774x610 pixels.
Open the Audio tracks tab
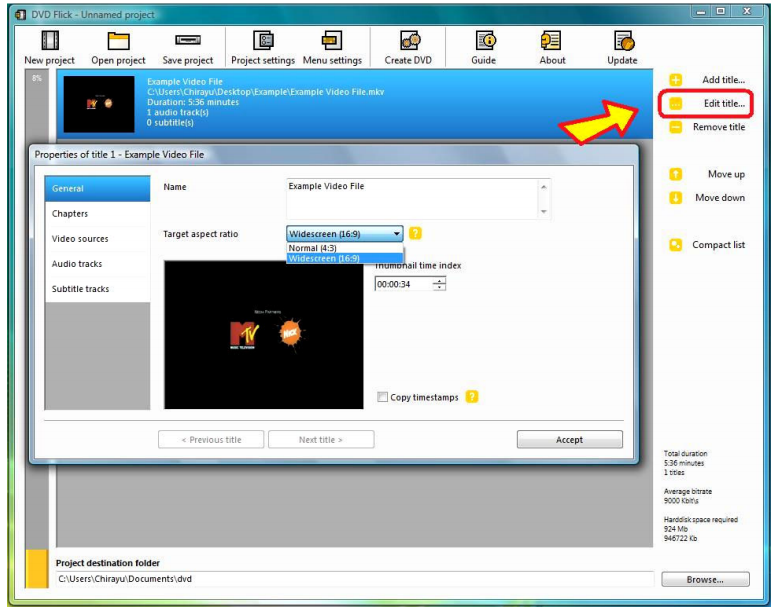coord(97,264)
